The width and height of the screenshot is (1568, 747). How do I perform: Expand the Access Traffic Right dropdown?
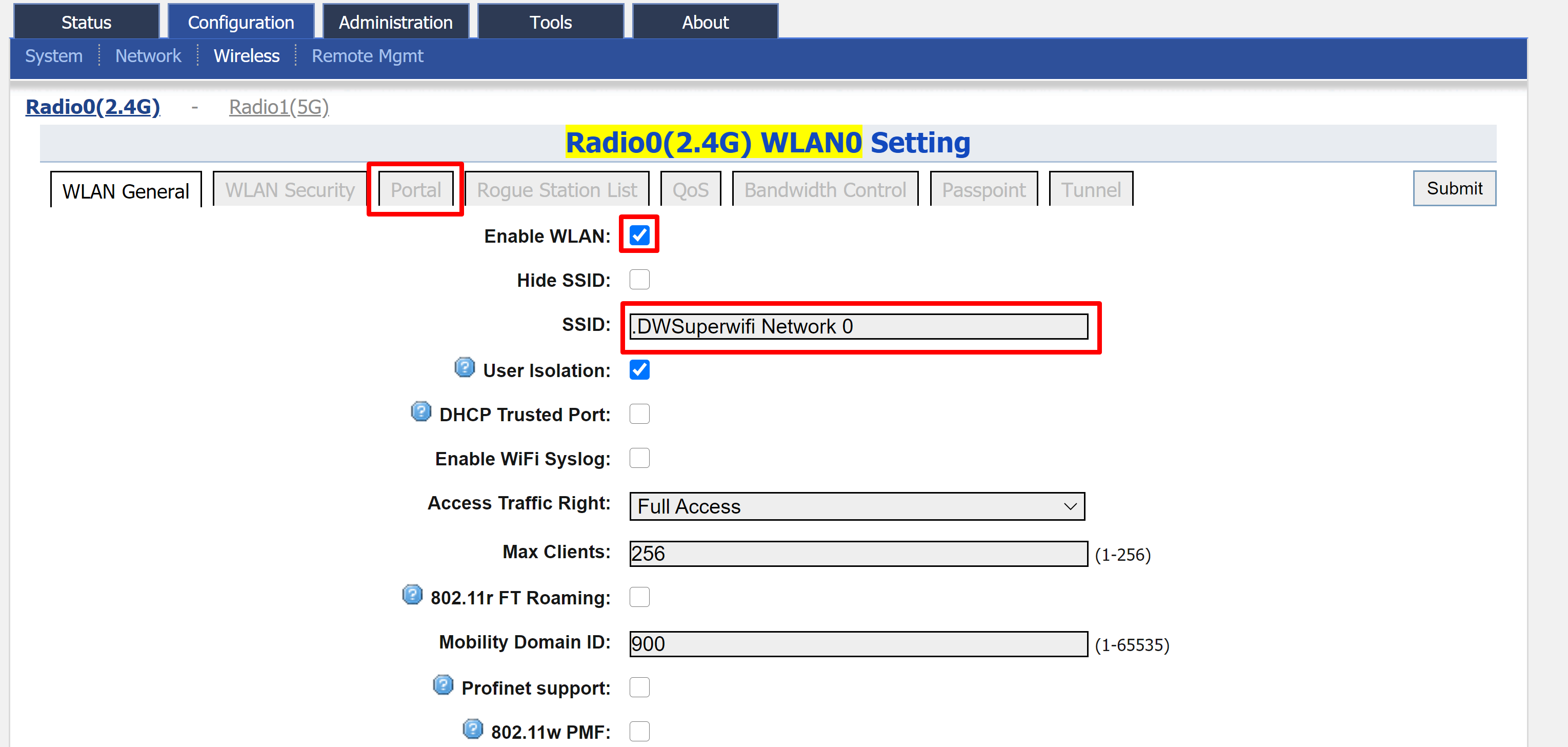click(x=856, y=506)
